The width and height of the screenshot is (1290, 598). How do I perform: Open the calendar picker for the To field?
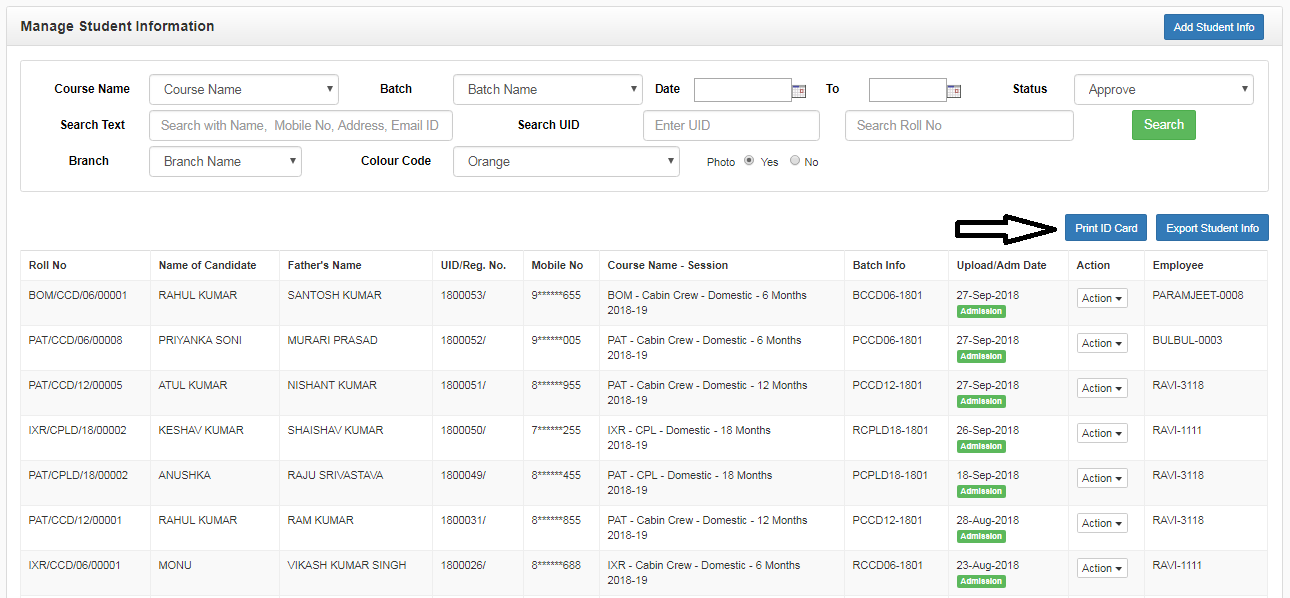click(954, 91)
